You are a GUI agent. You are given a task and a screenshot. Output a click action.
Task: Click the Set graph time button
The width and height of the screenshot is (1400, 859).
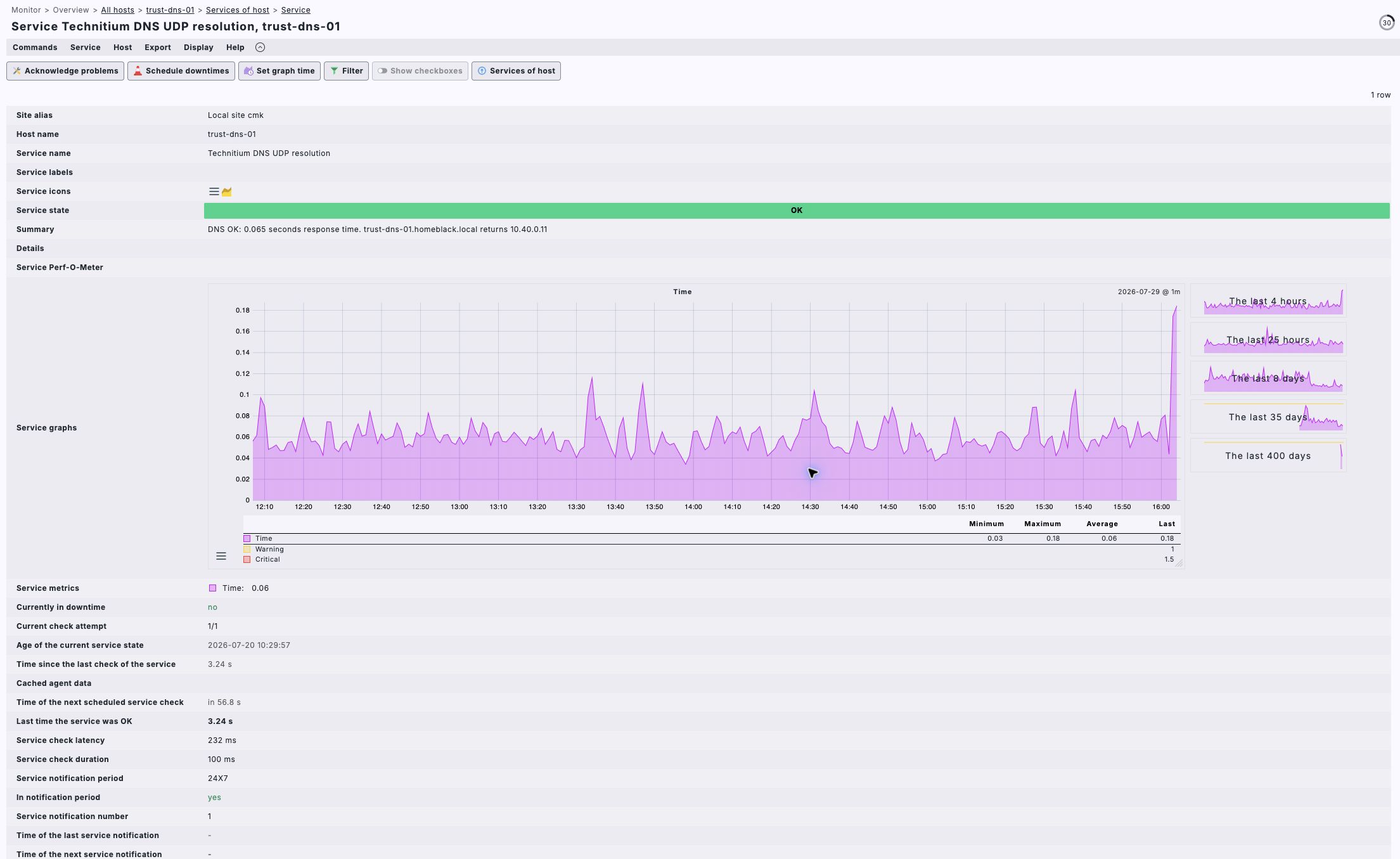pyautogui.click(x=279, y=71)
